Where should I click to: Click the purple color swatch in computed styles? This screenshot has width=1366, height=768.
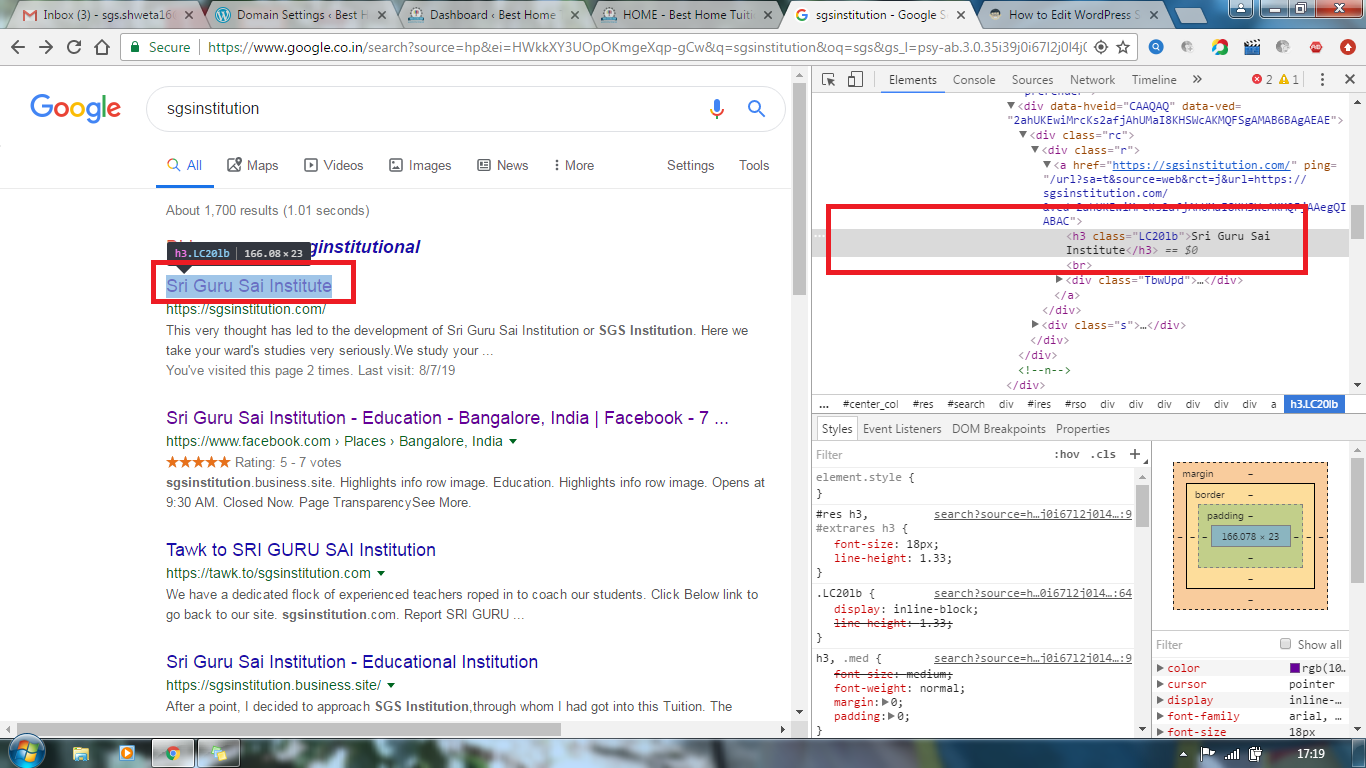coord(1294,668)
